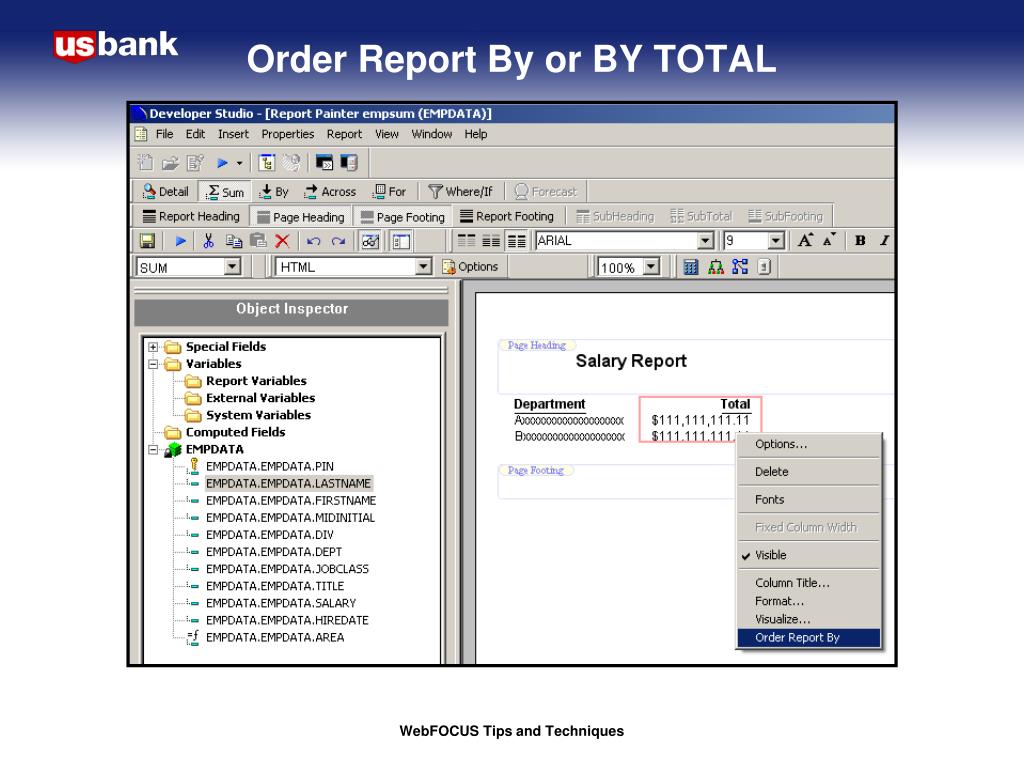1024x768 pixels.
Task: Click the red X Delete icon
Action: click(x=282, y=241)
